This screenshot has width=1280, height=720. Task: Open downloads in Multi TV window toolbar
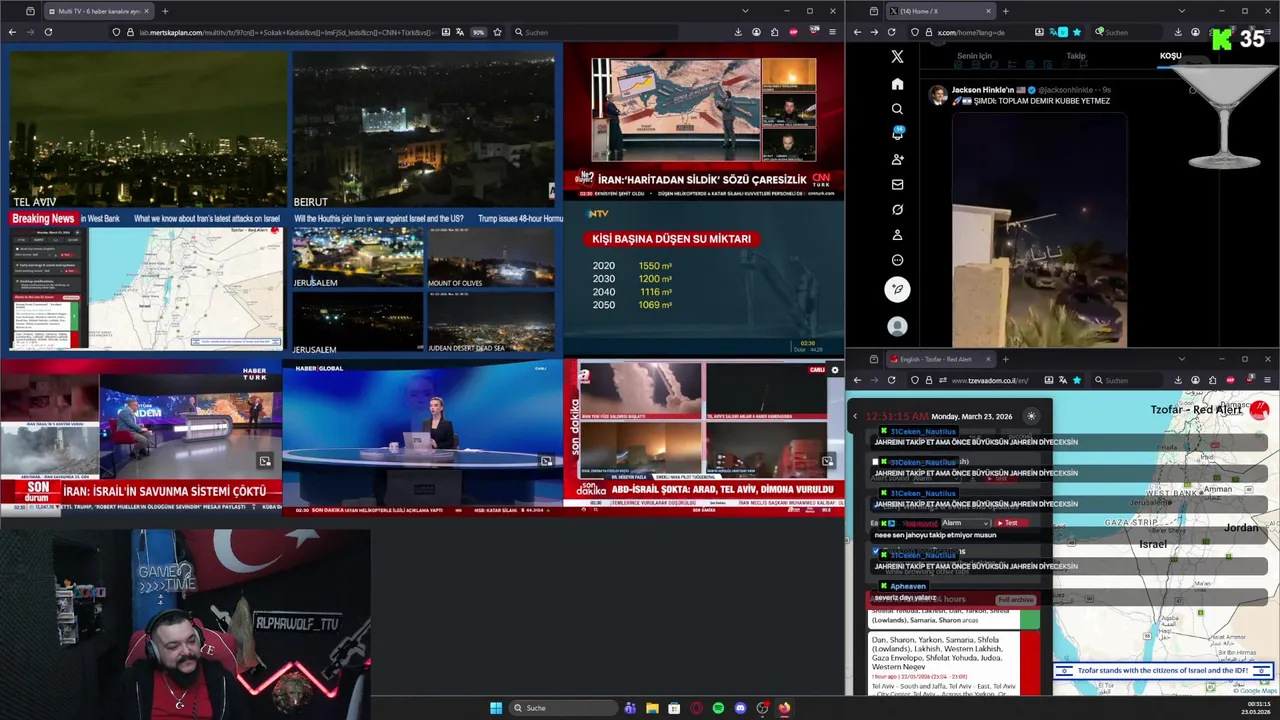click(738, 32)
